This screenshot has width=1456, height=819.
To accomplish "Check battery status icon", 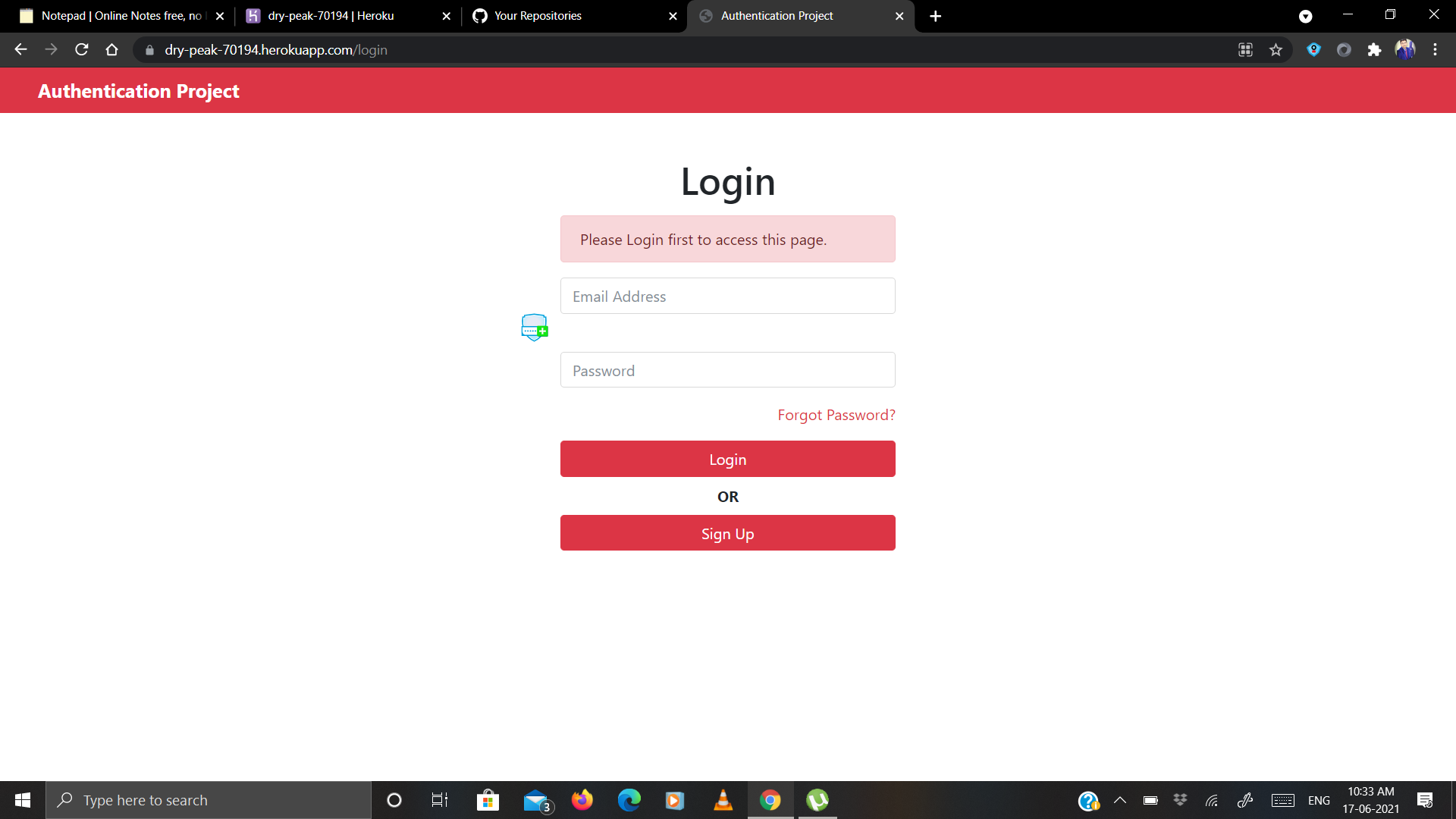I will pos(1150,800).
